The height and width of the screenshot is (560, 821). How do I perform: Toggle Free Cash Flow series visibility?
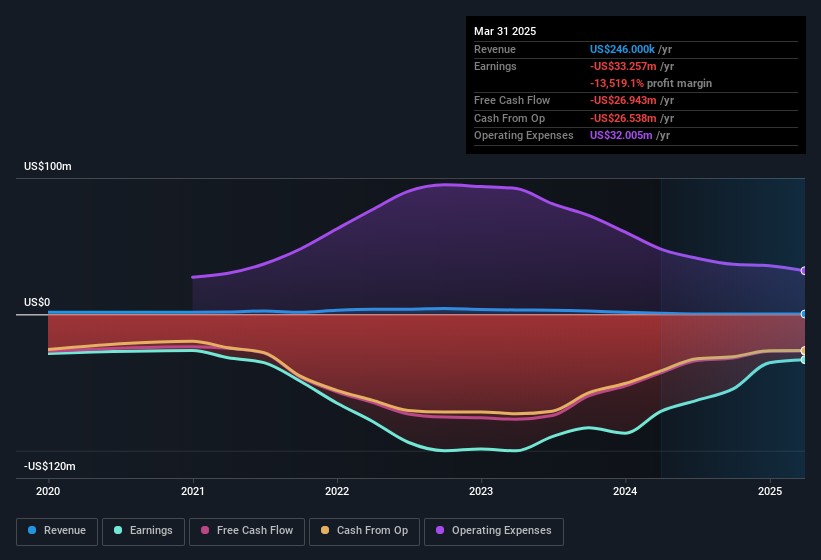point(246,531)
